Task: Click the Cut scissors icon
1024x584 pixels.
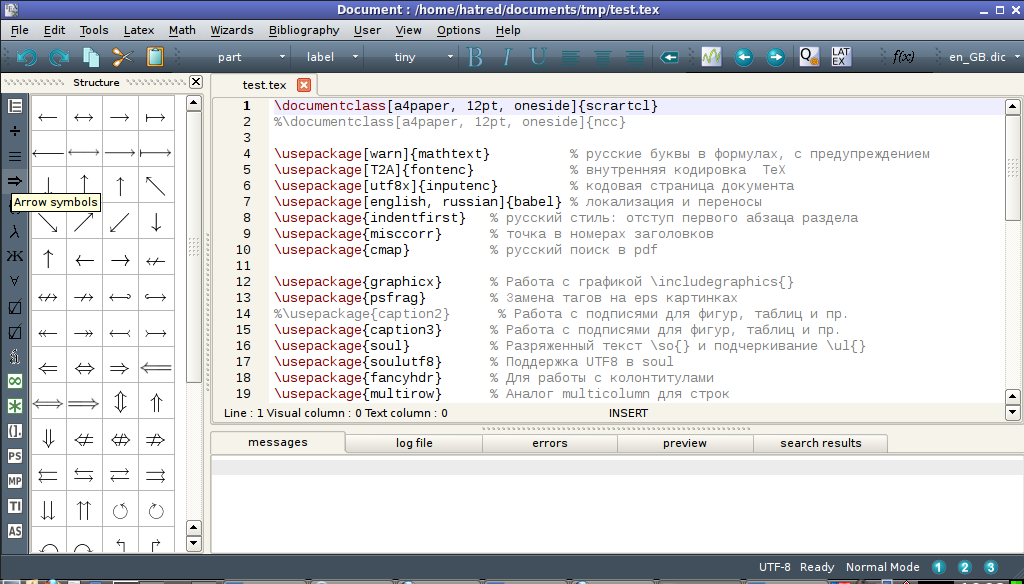Action: [x=123, y=57]
